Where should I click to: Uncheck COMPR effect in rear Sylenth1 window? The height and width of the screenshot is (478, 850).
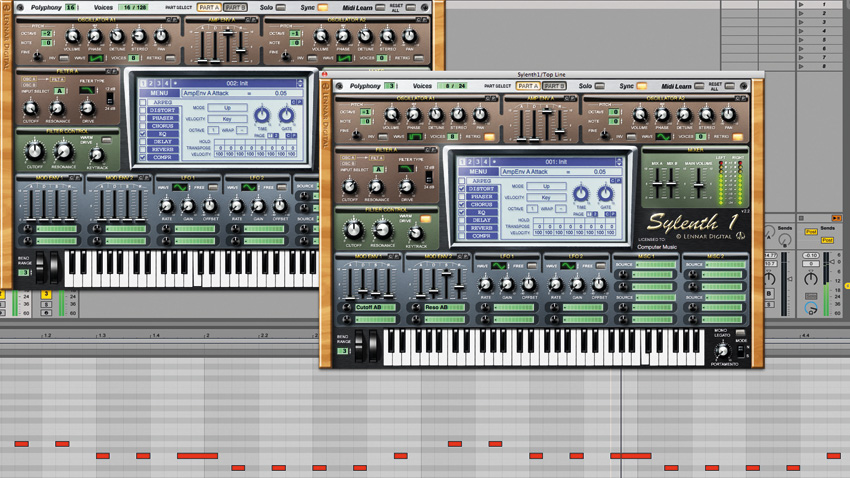(x=143, y=157)
